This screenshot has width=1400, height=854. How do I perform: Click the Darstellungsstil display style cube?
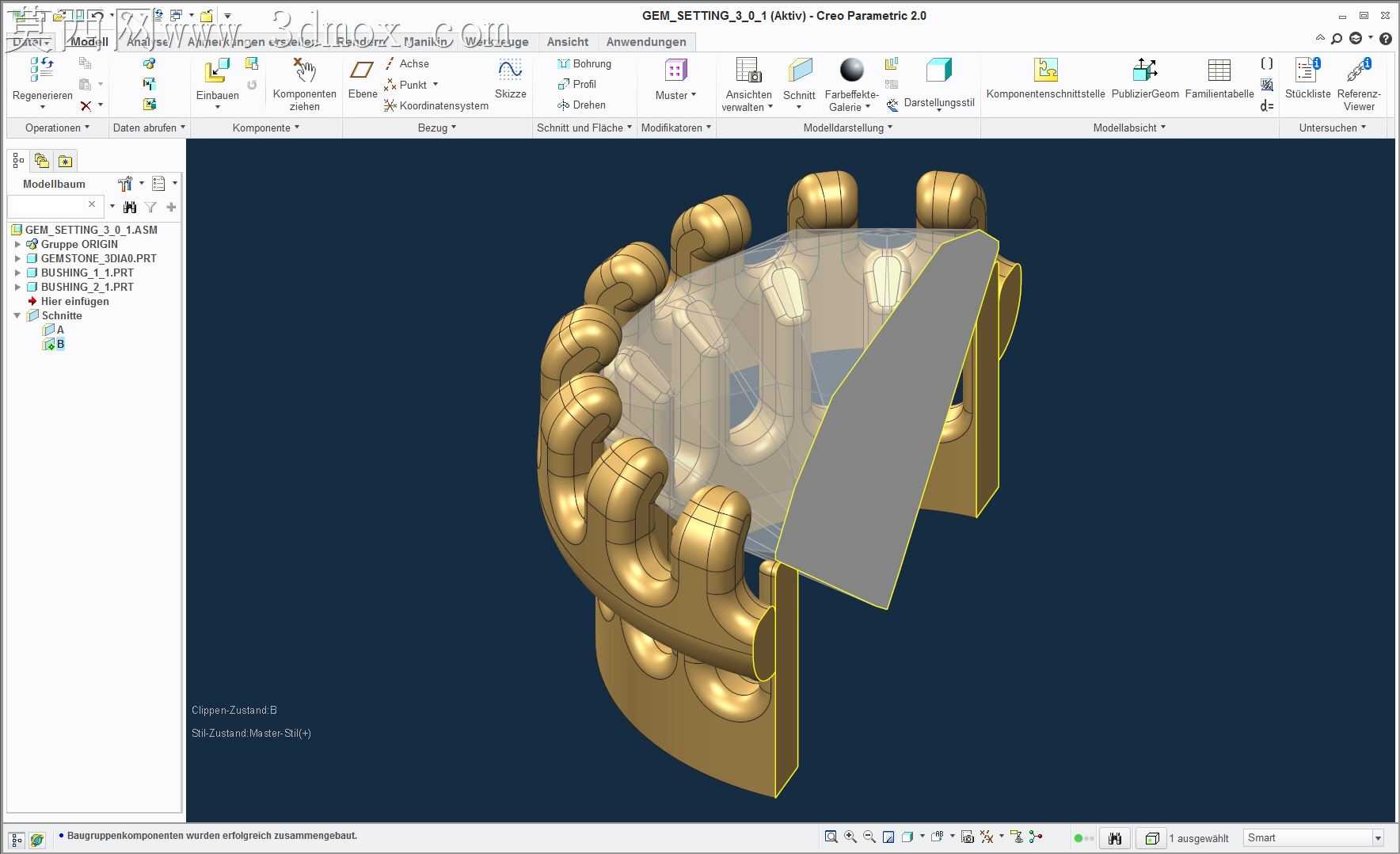pyautogui.click(x=939, y=70)
